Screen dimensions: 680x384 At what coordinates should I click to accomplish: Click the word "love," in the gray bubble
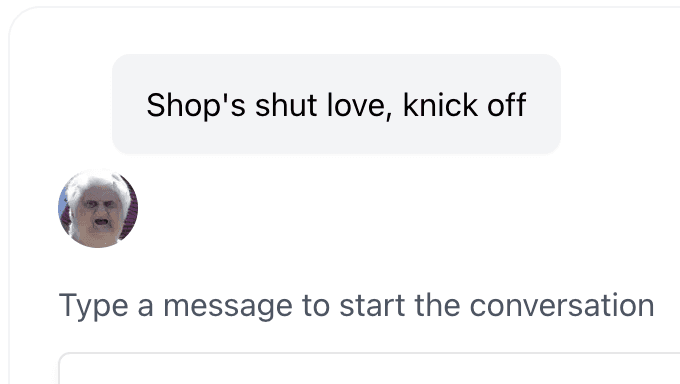coord(360,105)
